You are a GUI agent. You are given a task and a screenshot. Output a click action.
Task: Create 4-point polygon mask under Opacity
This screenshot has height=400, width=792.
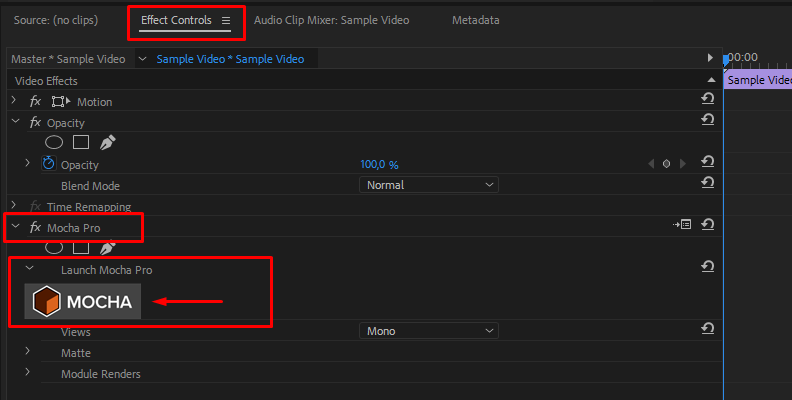coord(81,142)
